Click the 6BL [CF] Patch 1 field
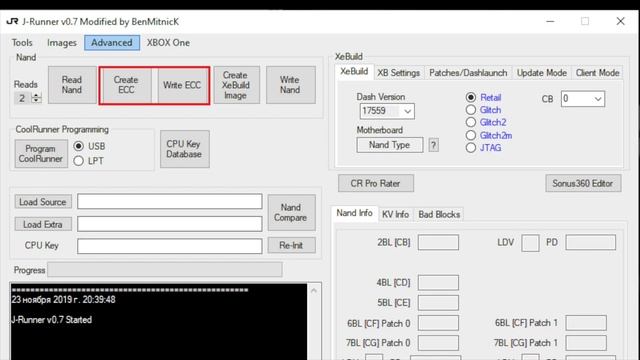Viewport: 640px width, 360px height. coord(586,323)
